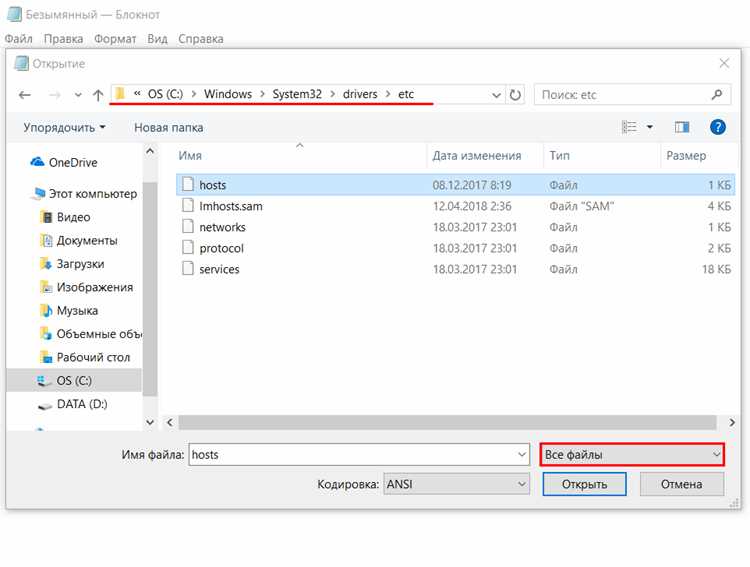750x567 pixels.
Task: Open the Файл menu
Action: coord(19,39)
